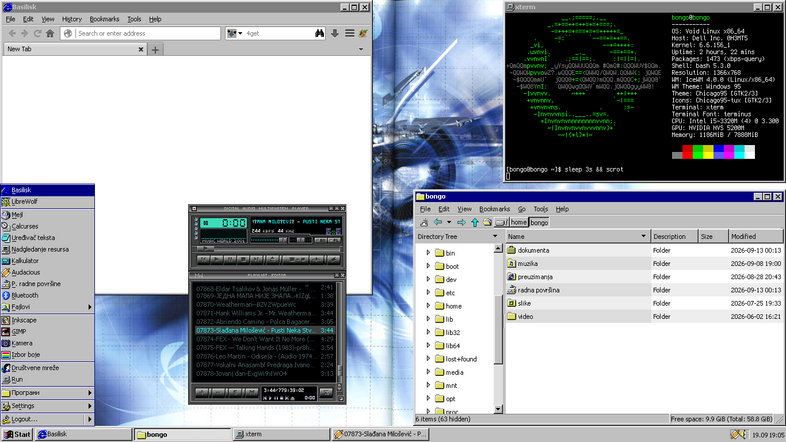The height and width of the screenshot is (442, 786).
Task: Skip to previous track in Audacious
Action: pyautogui.click(x=204, y=260)
